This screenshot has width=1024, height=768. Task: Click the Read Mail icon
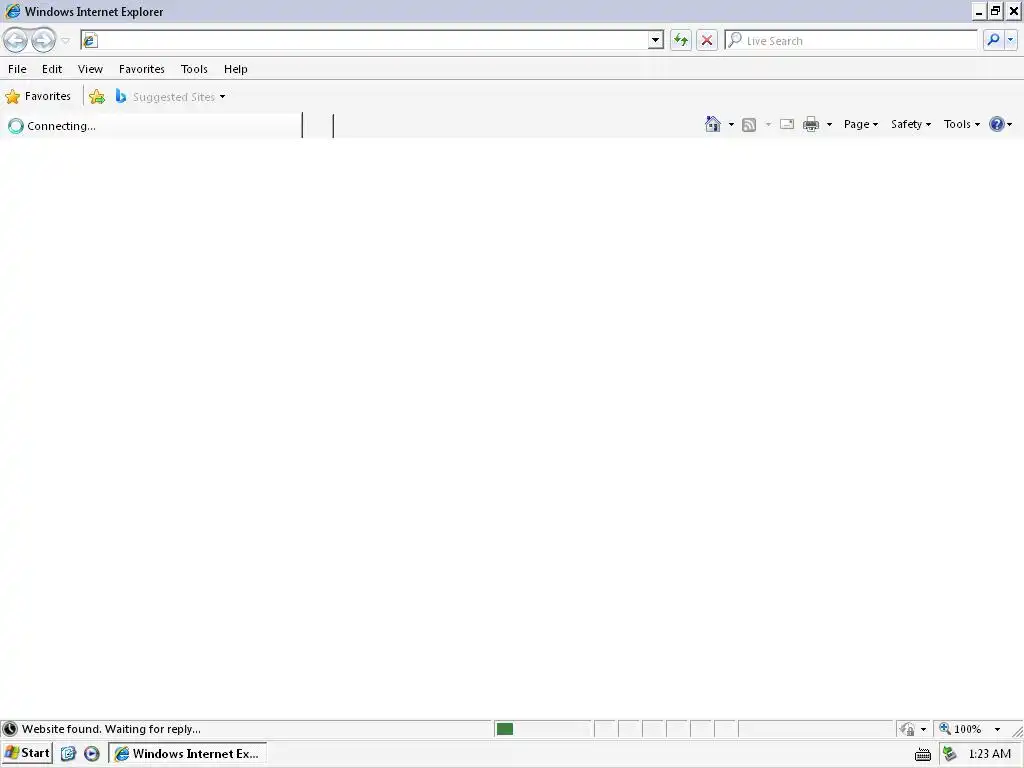(787, 124)
